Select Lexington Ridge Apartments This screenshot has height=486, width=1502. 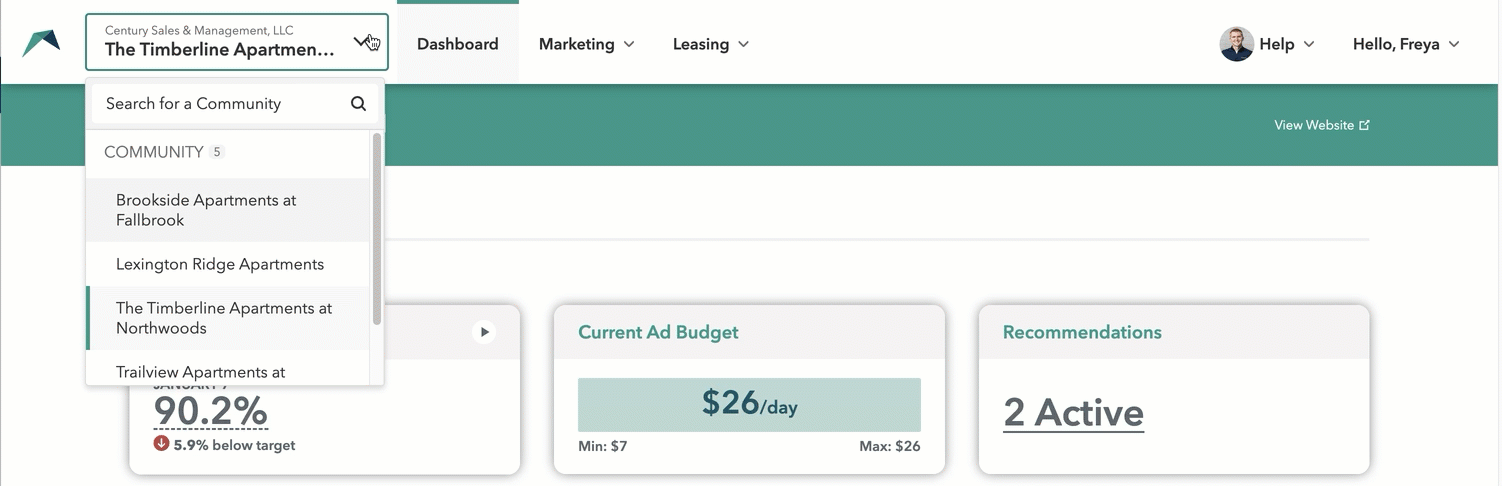(220, 265)
